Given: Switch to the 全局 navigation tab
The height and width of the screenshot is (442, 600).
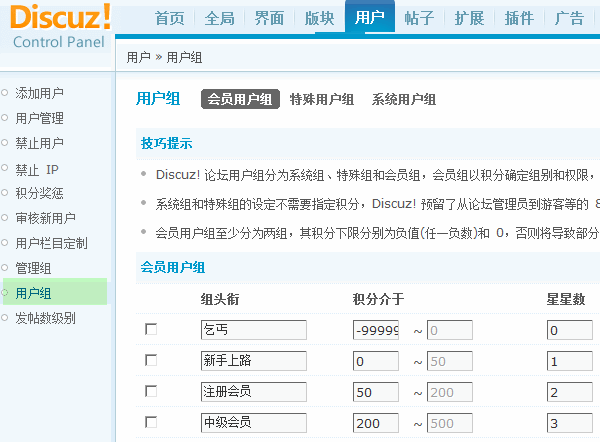Looking at the screenshot, I should tap(220, 19).
